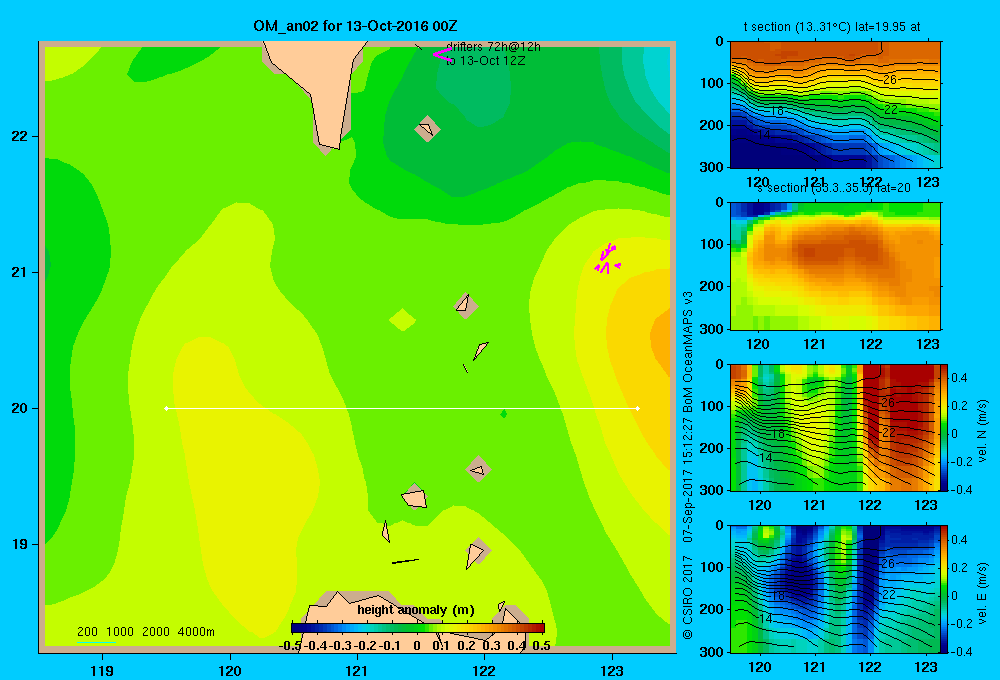Click the 'to 13-Oct 12Z' label
The height and width of the screenshot is (680, 1000).
coord(485,61)
